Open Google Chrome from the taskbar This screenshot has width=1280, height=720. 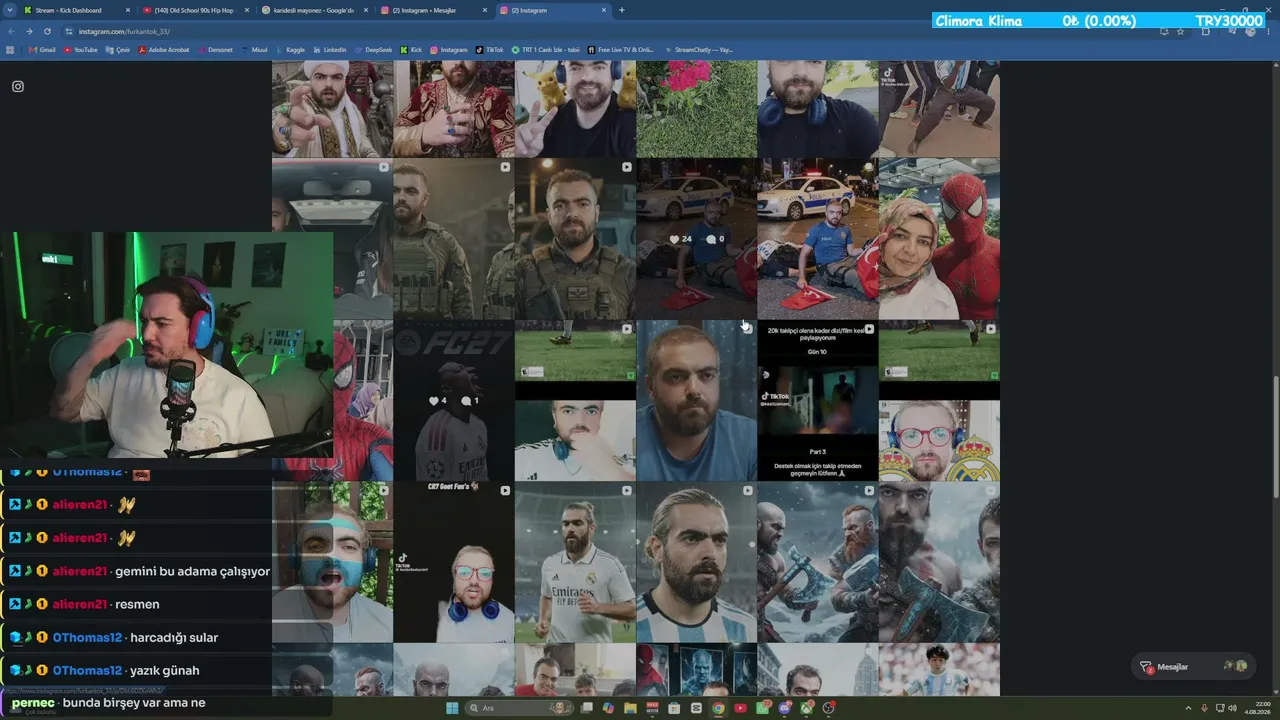[718, 708]
